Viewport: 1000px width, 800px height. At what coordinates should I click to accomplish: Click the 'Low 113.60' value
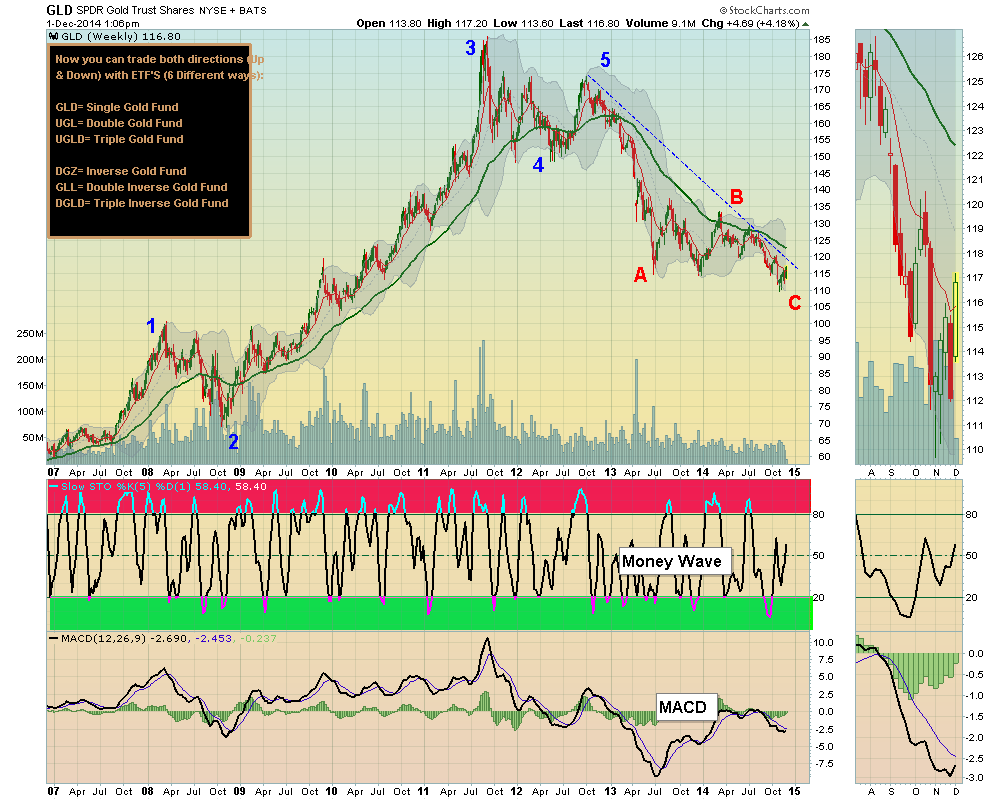click(x=524, y=23)
